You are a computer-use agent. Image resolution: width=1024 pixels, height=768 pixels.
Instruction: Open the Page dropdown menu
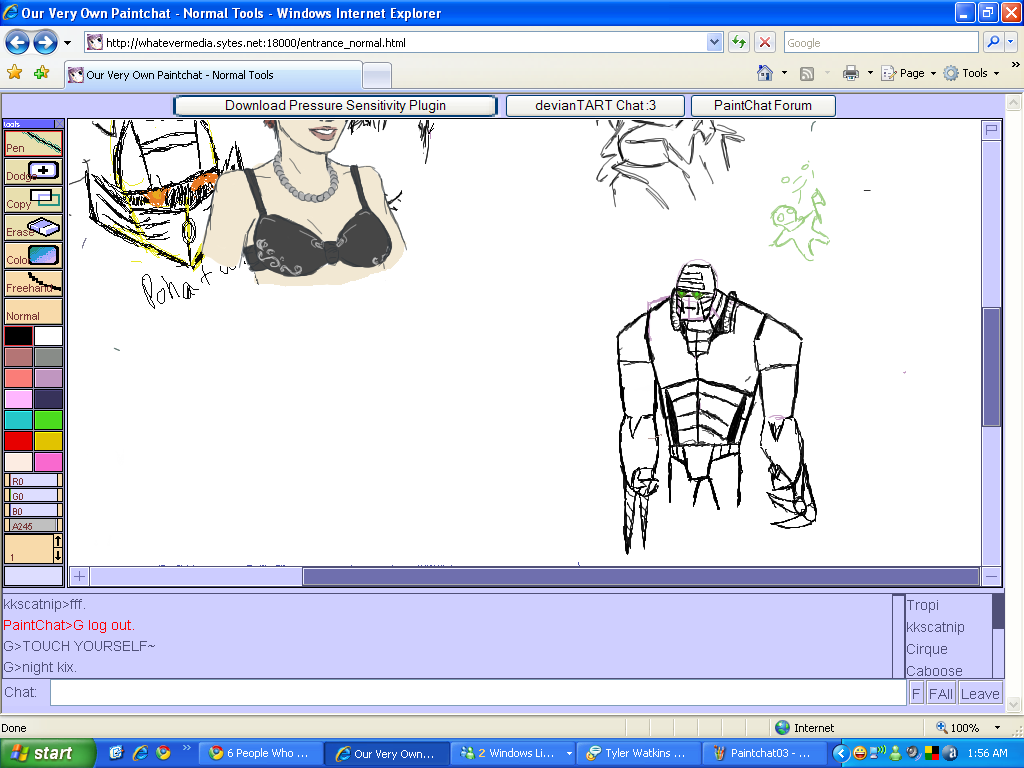point(908,73)
